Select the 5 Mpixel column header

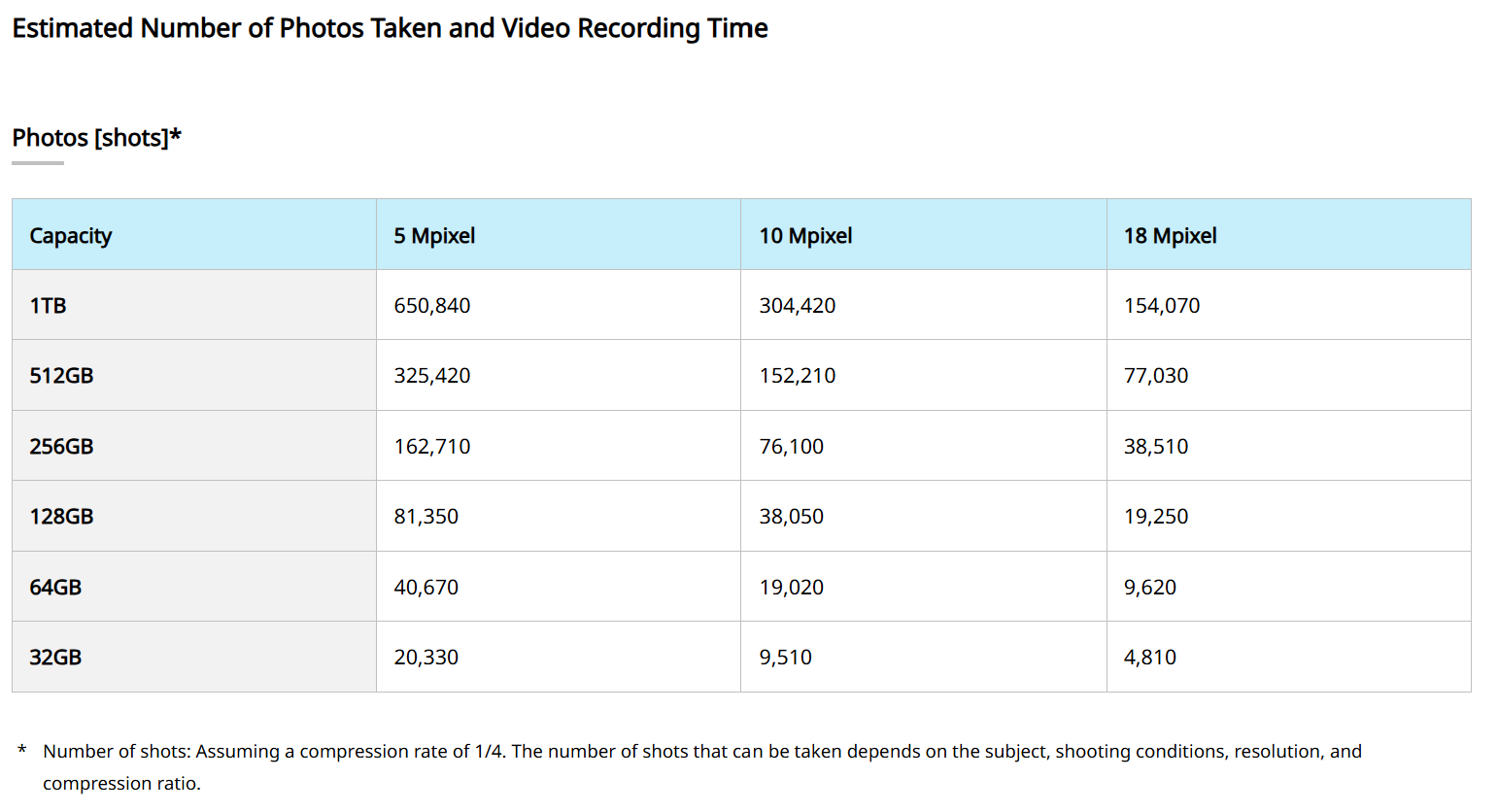[x=434, y=236]
